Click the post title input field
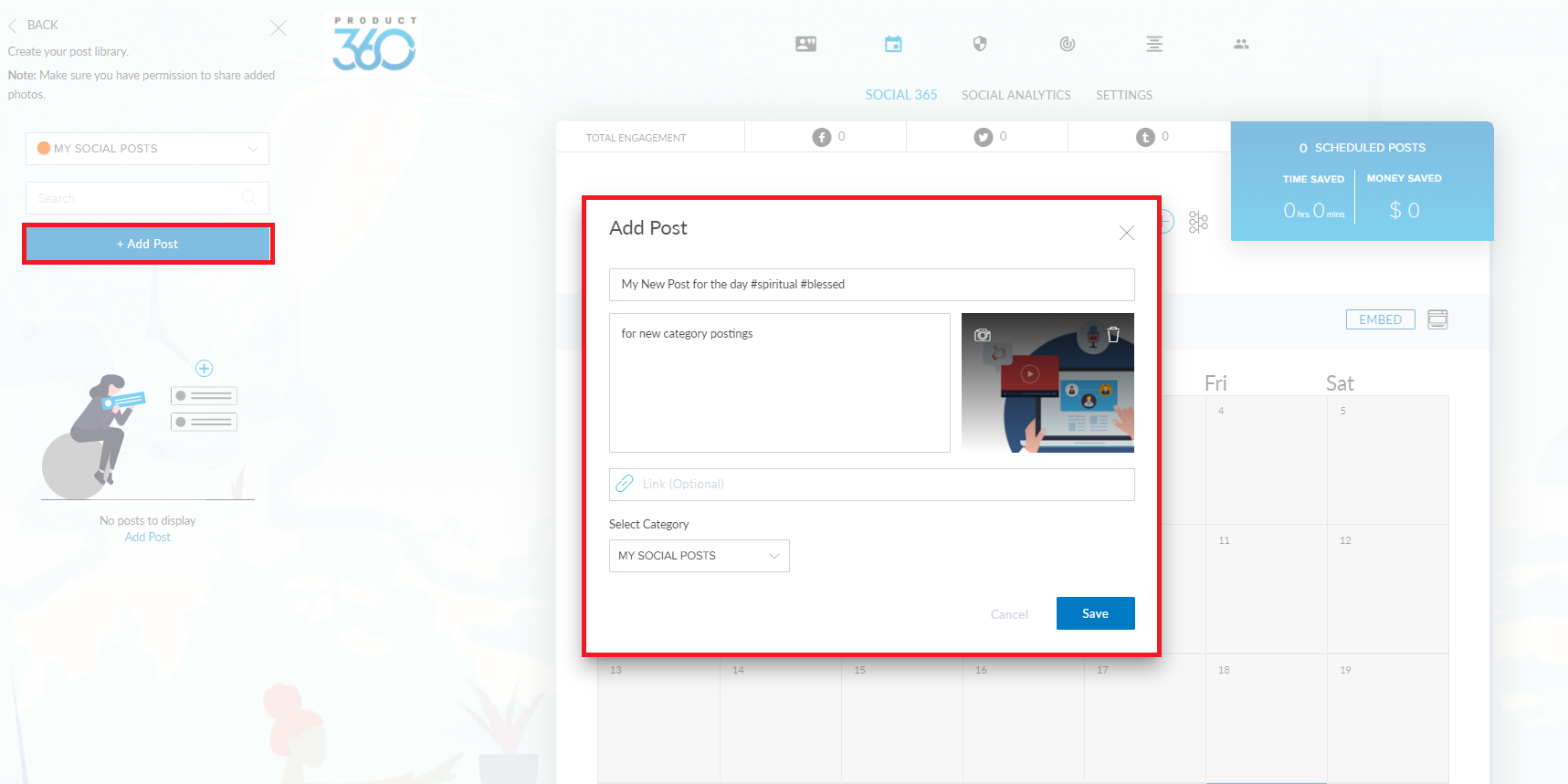 (x=872, y=285)
